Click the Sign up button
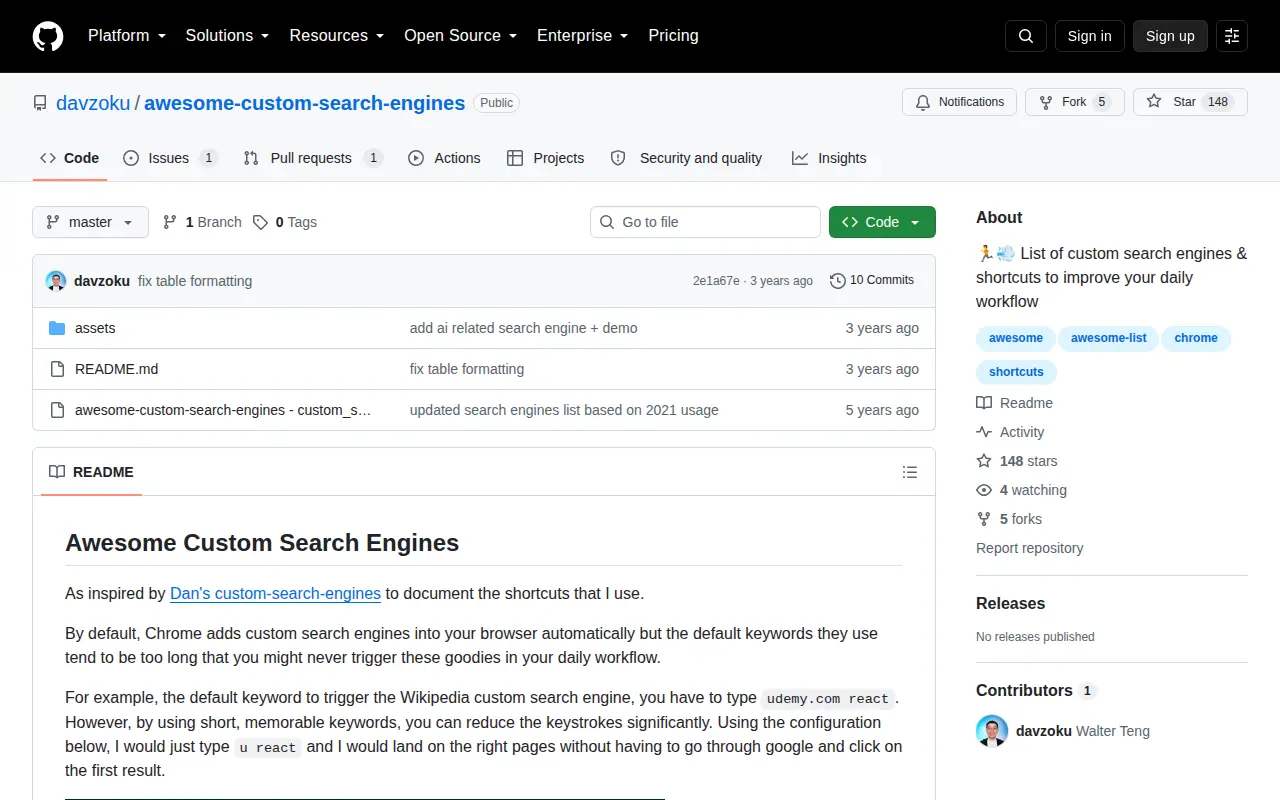This screenshot has width=1280, height=800. [x=1170, y=36]
